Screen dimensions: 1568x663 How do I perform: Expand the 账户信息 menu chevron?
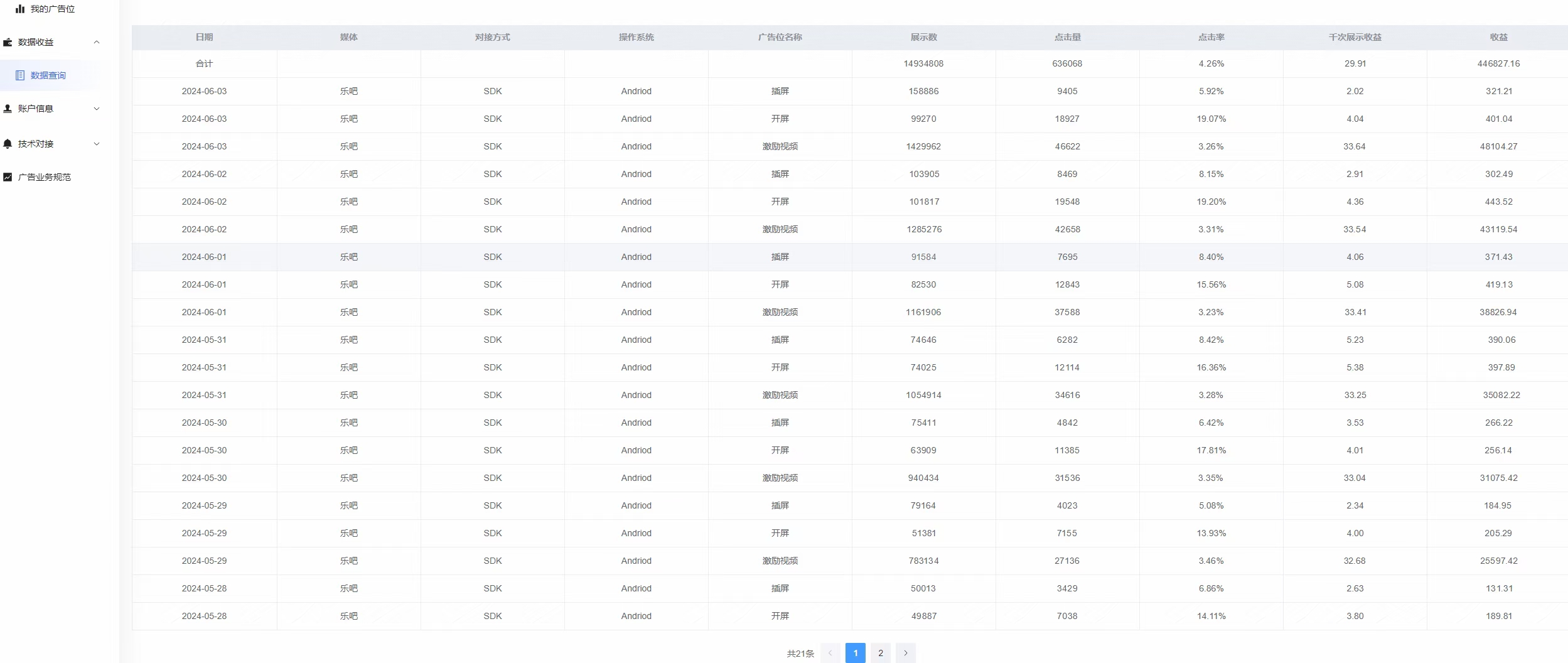[97, 109]
